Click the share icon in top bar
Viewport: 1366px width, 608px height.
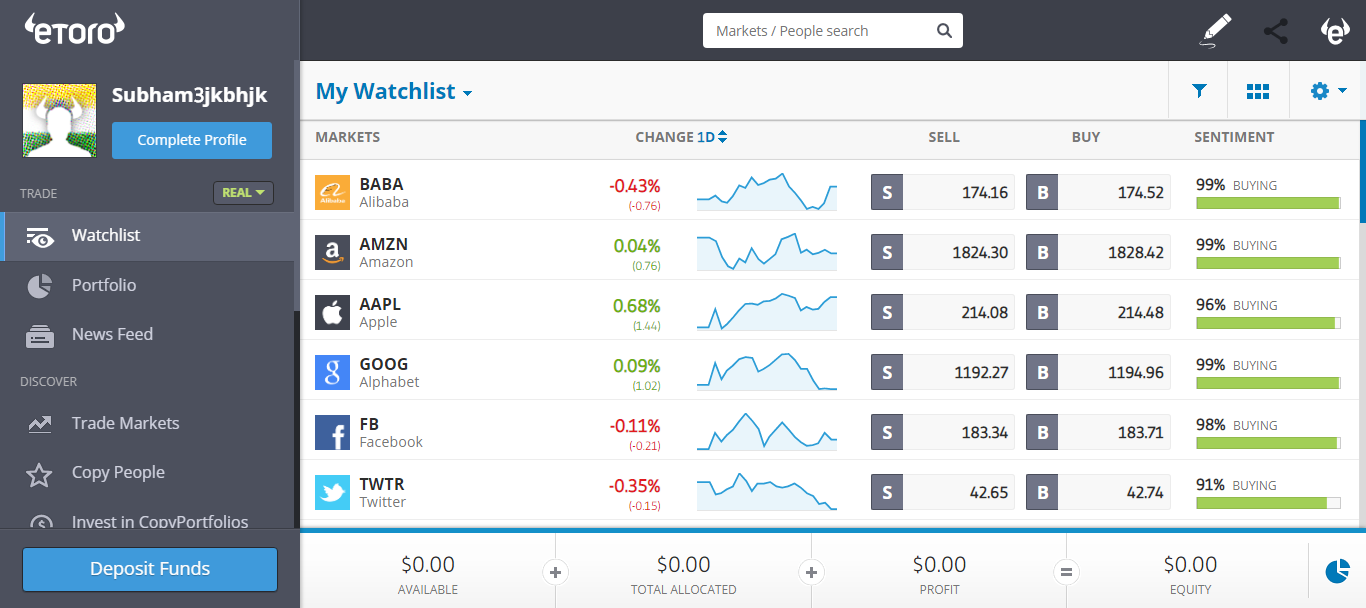tap(1276, 31)
